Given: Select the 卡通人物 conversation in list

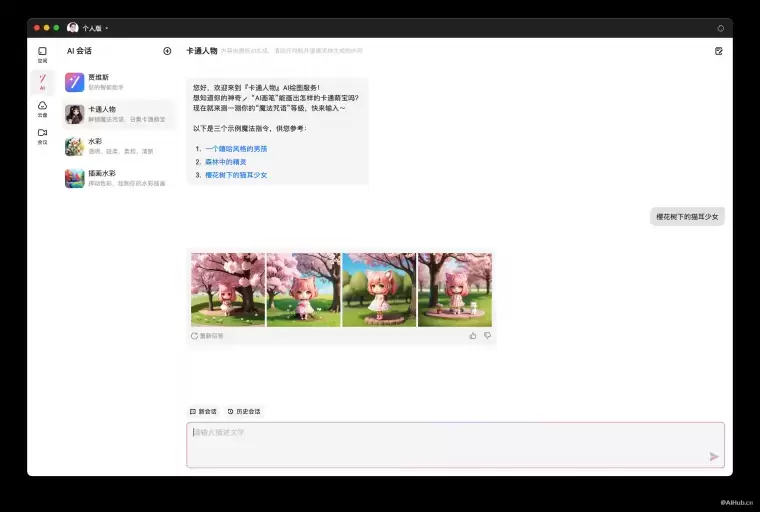Looking at the screenshot, I should click(x=118, y=114).
